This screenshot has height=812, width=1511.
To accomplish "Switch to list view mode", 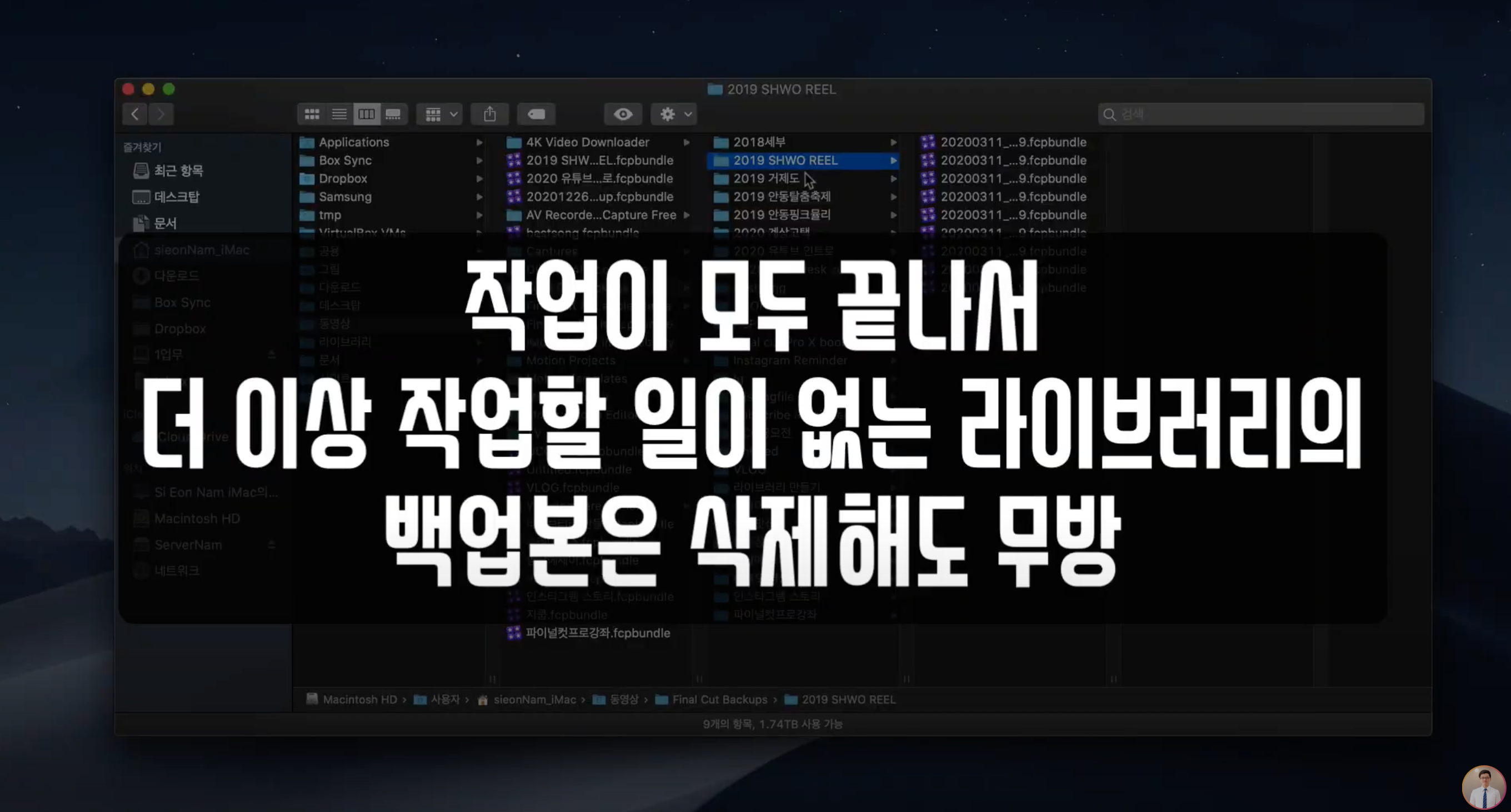I will [339, 114].
